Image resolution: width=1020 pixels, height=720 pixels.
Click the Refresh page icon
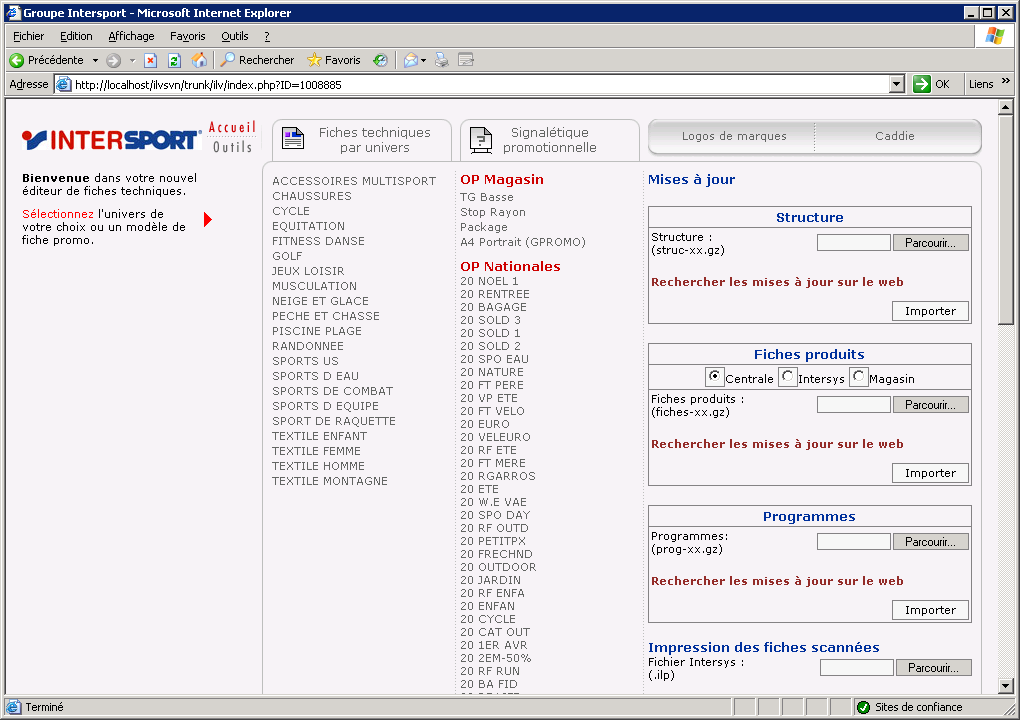(x=174, y=60)
